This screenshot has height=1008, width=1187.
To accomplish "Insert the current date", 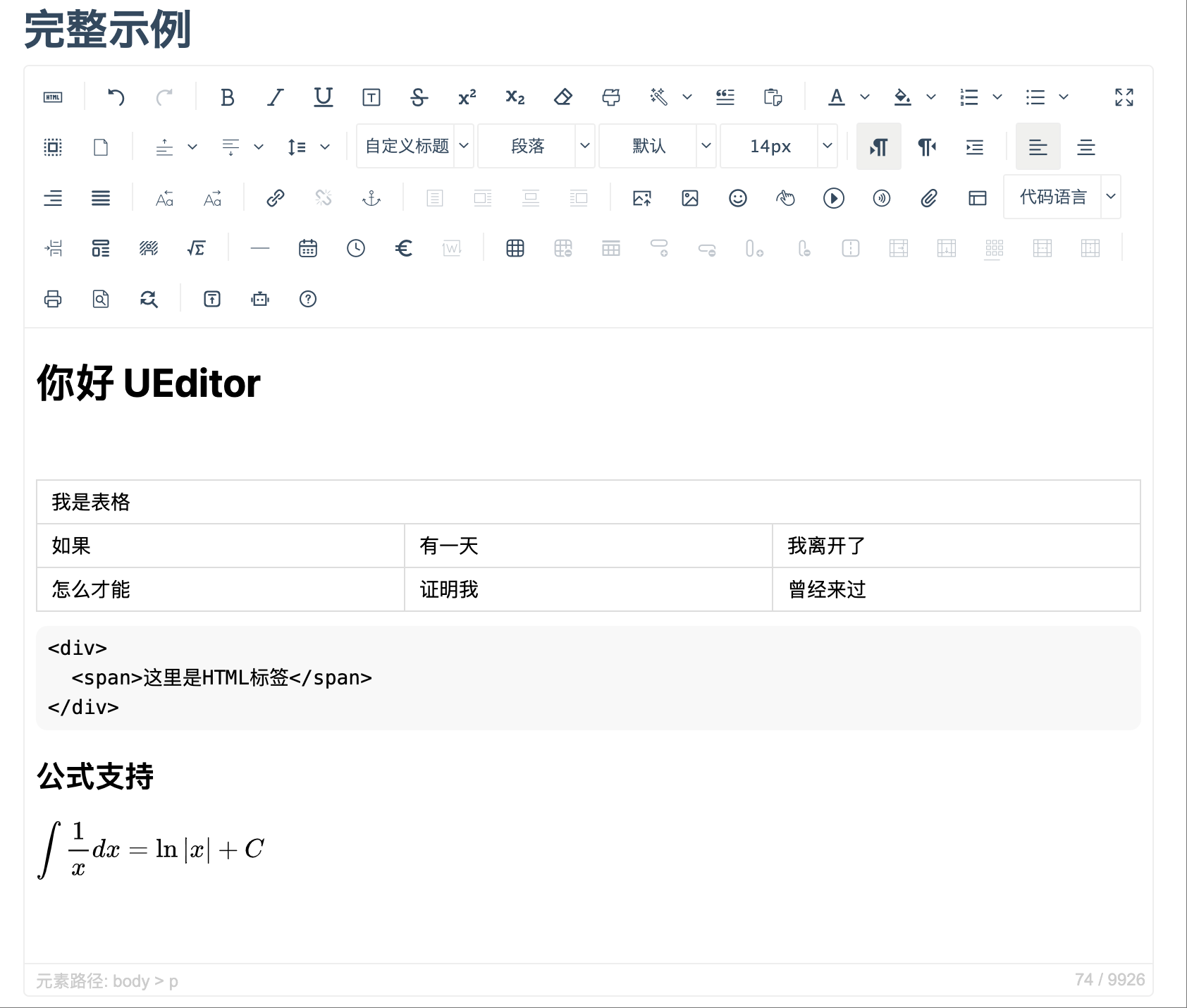I will 308,248.
